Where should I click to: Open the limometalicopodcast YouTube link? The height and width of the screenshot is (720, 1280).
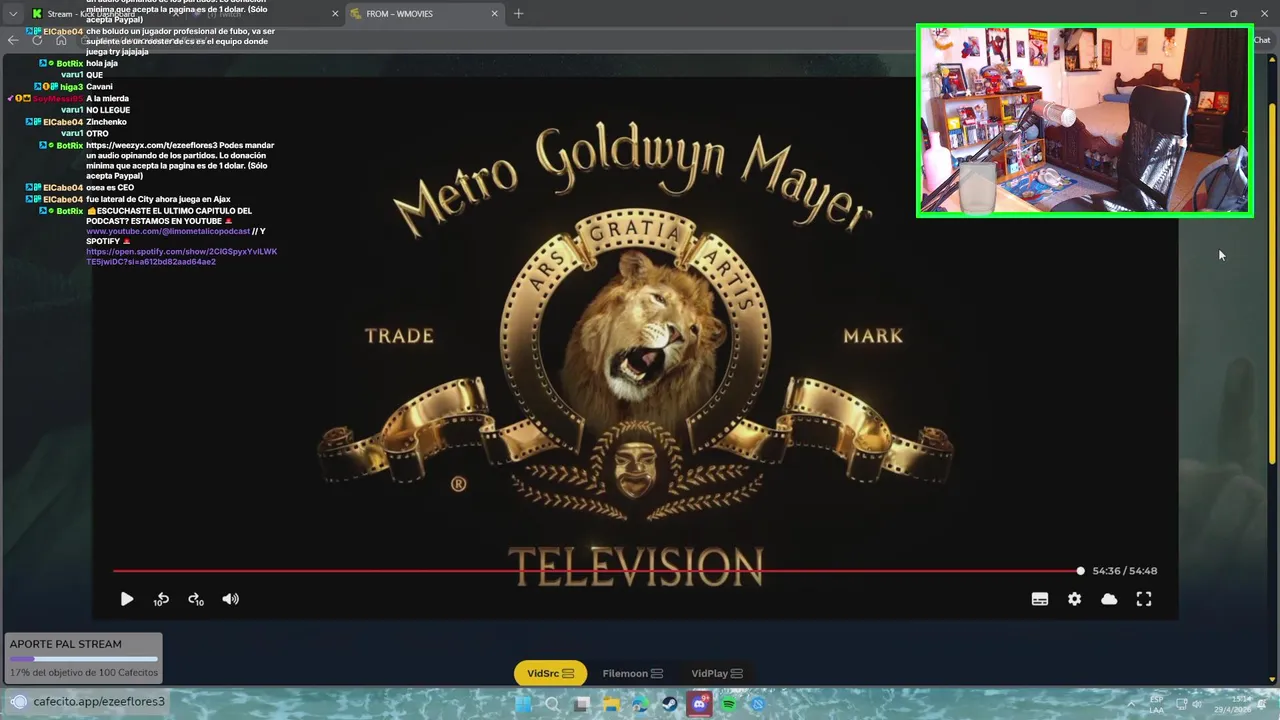pyautogui.click(x=168, y=231)
